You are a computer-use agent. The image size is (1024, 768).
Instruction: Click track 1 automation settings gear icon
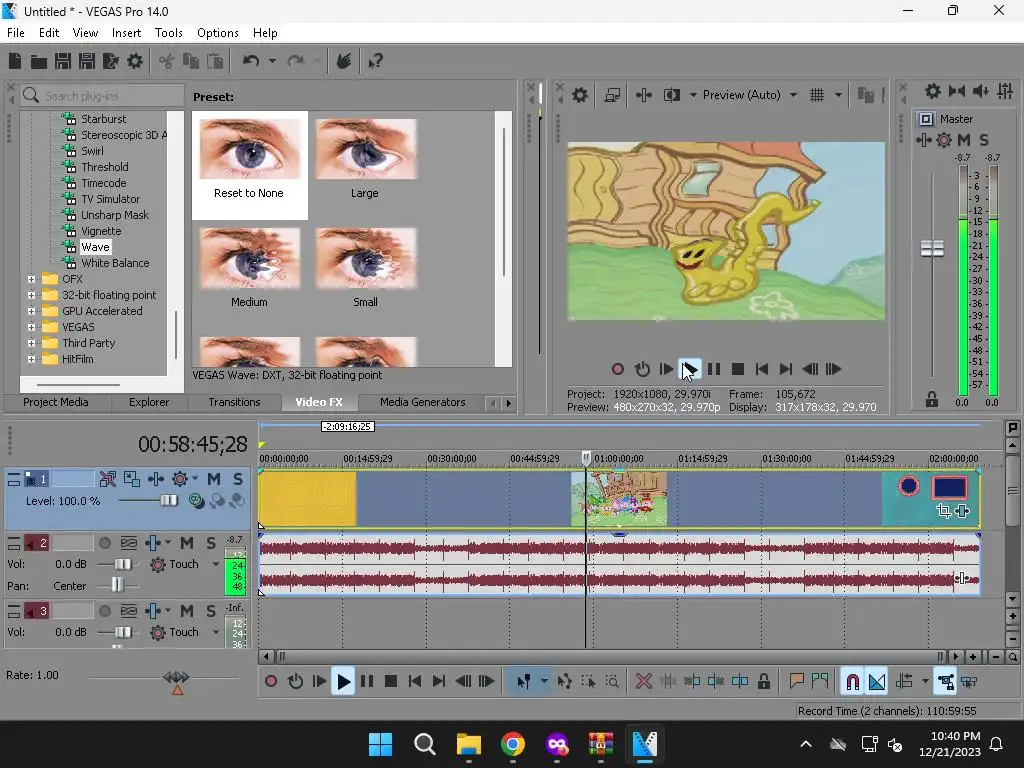(180, 479)
